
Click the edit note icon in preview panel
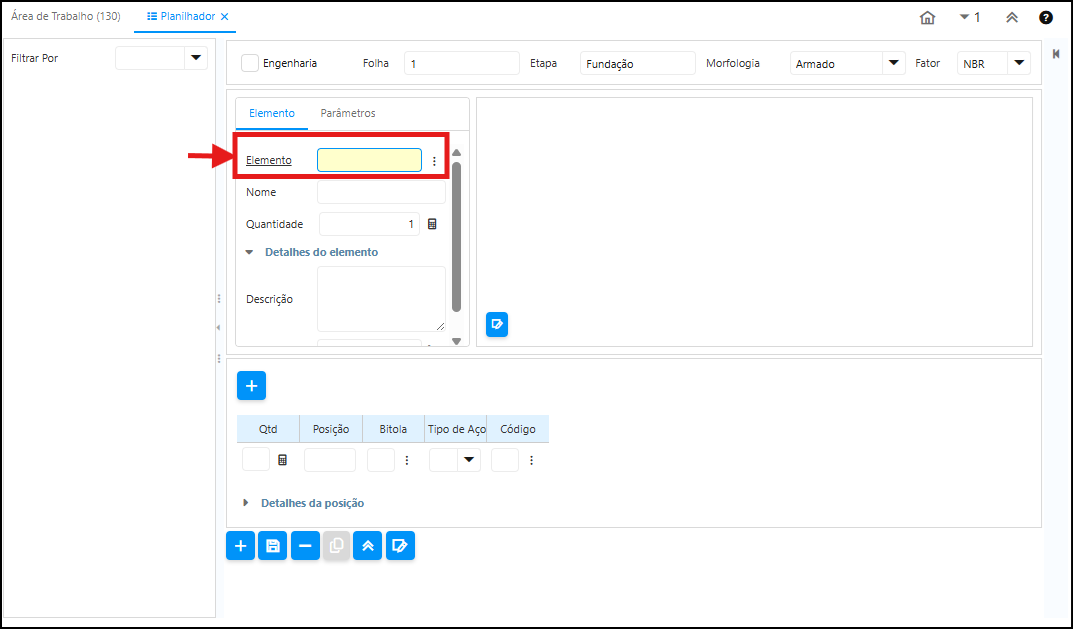click(x=497, y=324)
